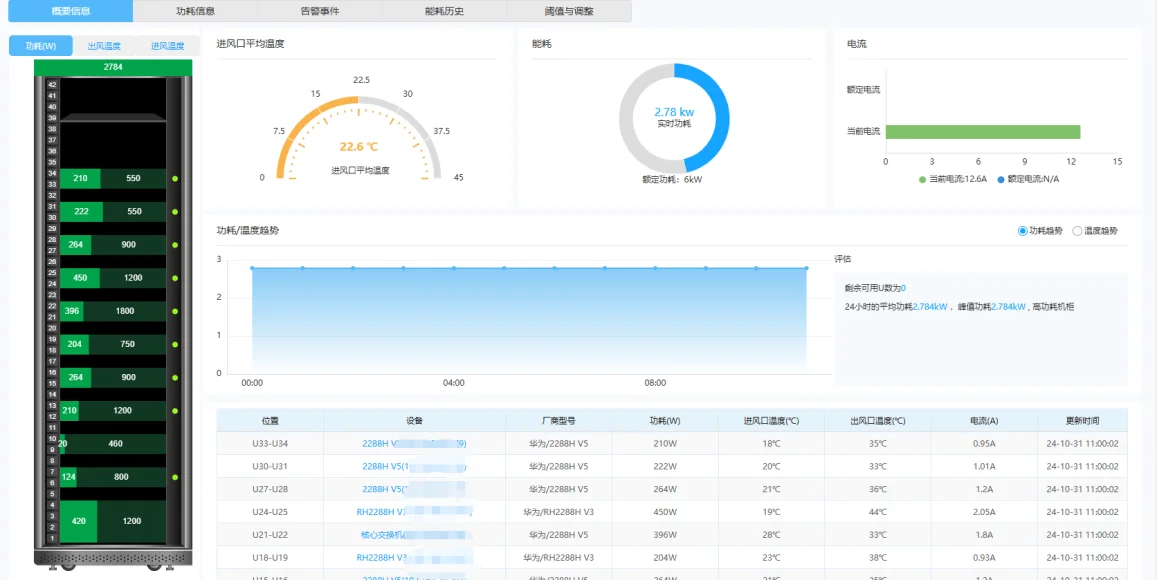The height and width of the screenshot is (580, 1157).
Task: Click 厂商型号 column header
Action: pyautogui.click(x=559, y=421)
